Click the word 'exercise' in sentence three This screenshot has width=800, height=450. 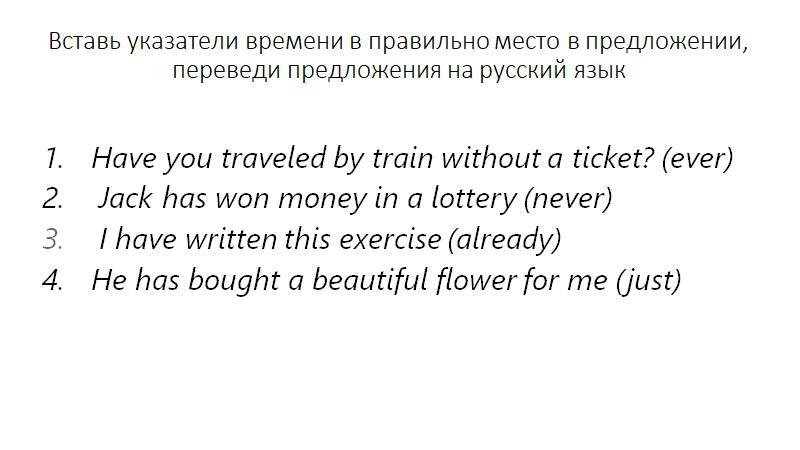pos(390,240)
